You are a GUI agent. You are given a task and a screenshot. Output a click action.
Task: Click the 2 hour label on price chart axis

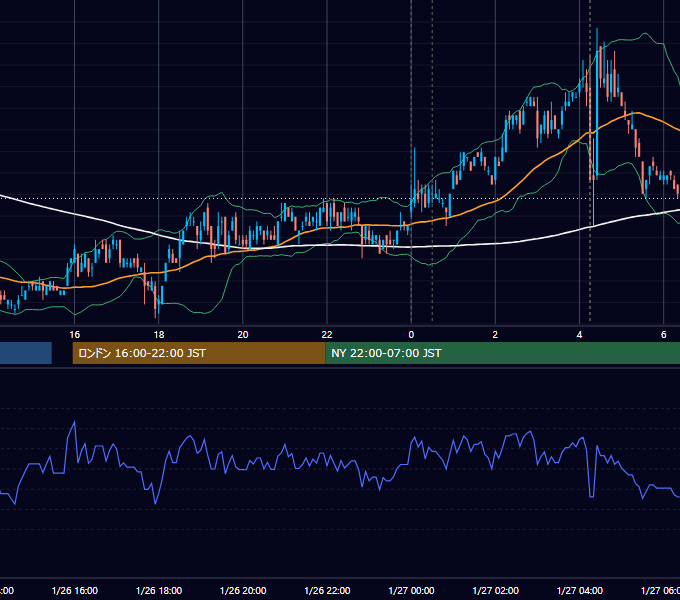[x=495, y=335]
